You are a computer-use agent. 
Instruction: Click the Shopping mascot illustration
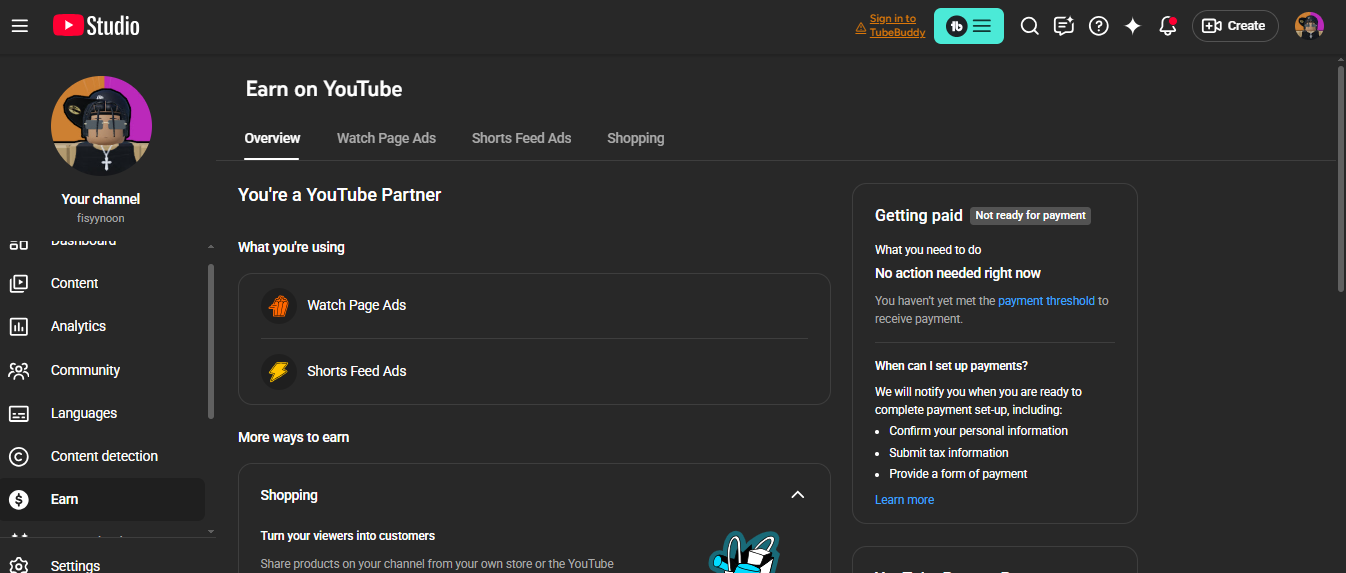click(744, 552)
